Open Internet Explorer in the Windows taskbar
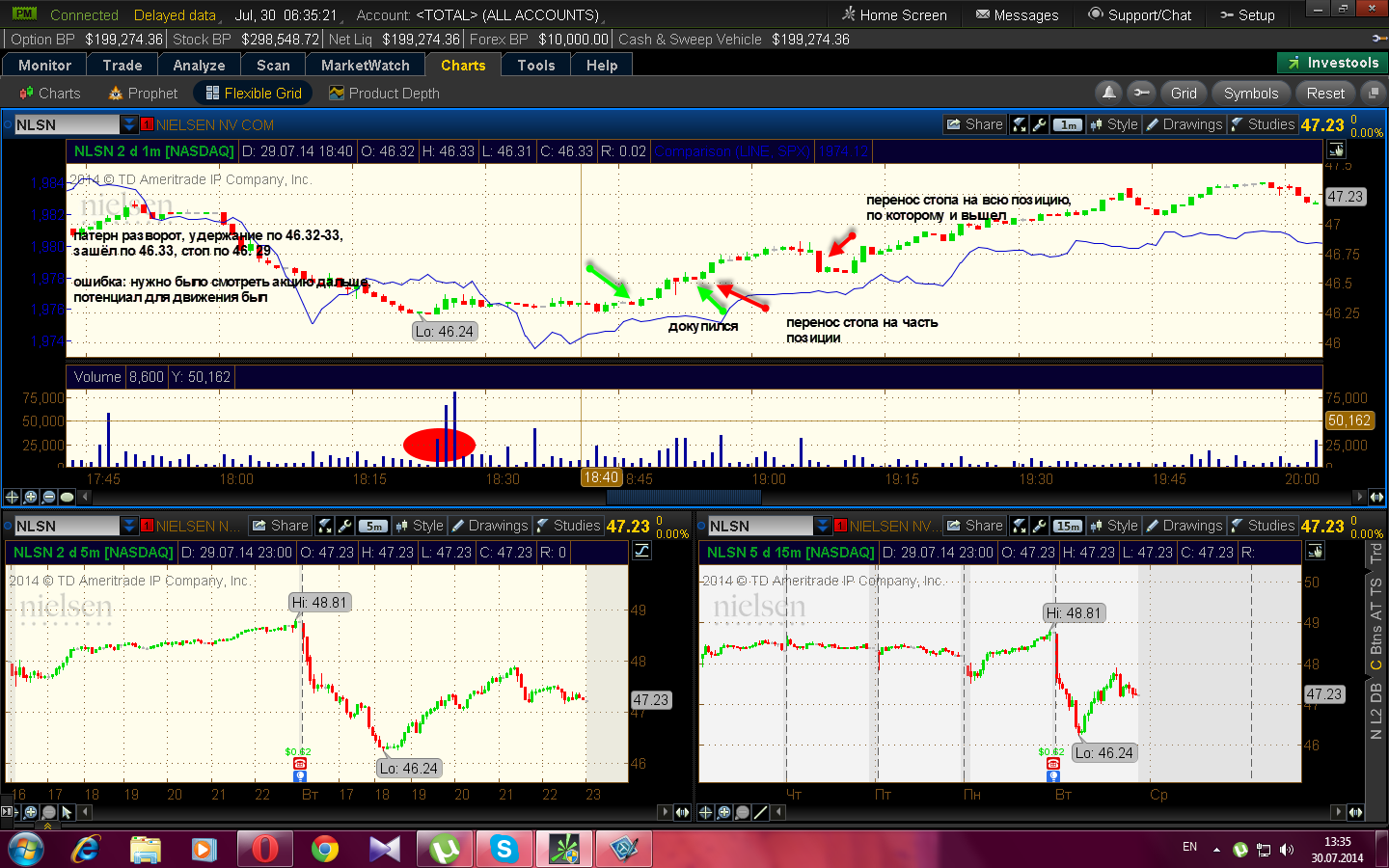 (x=86, y=849)
